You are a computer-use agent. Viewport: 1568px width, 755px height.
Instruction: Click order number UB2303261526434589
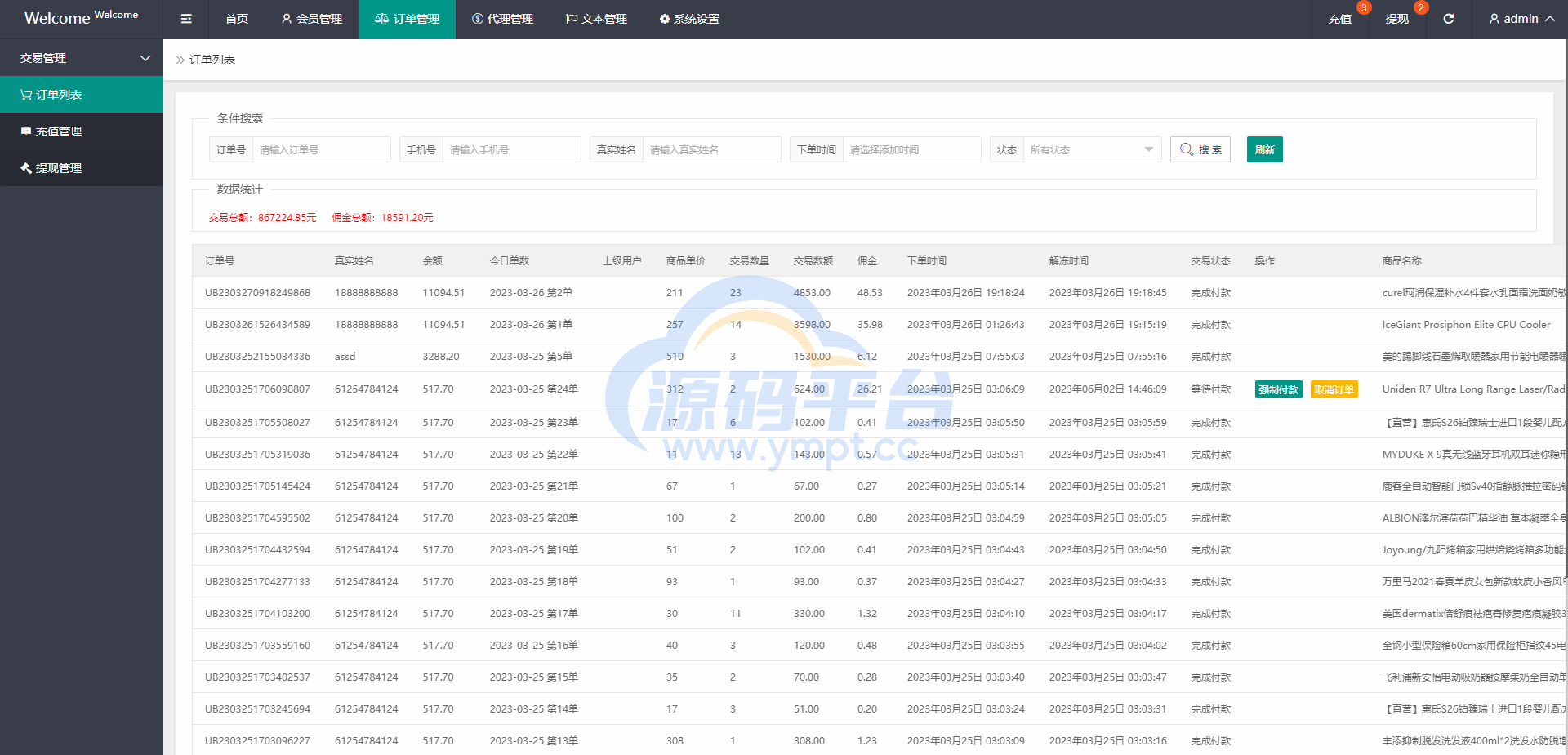pyautogui.click(x=257, y=325)
